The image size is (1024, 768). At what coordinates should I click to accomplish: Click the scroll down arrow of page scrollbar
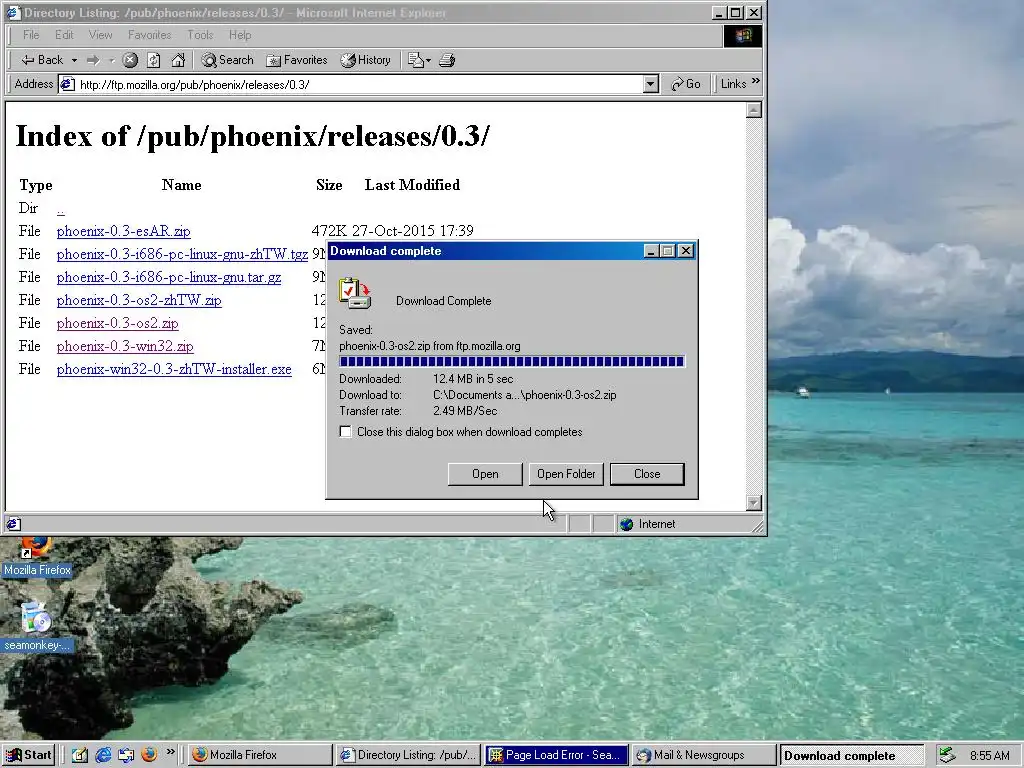click(754, 502)
